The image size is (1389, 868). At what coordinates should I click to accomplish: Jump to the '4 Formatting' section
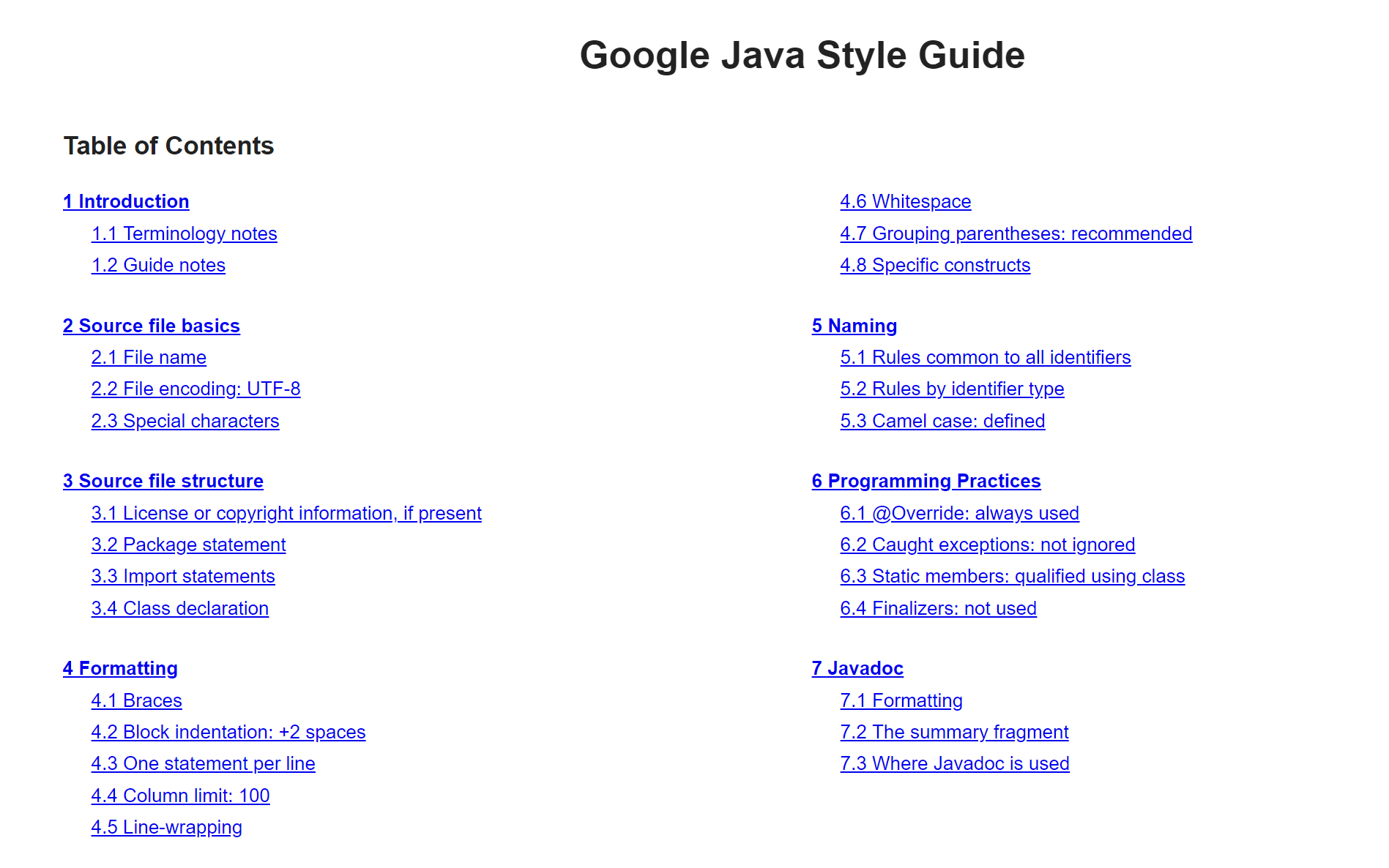[x=120, y=668]
